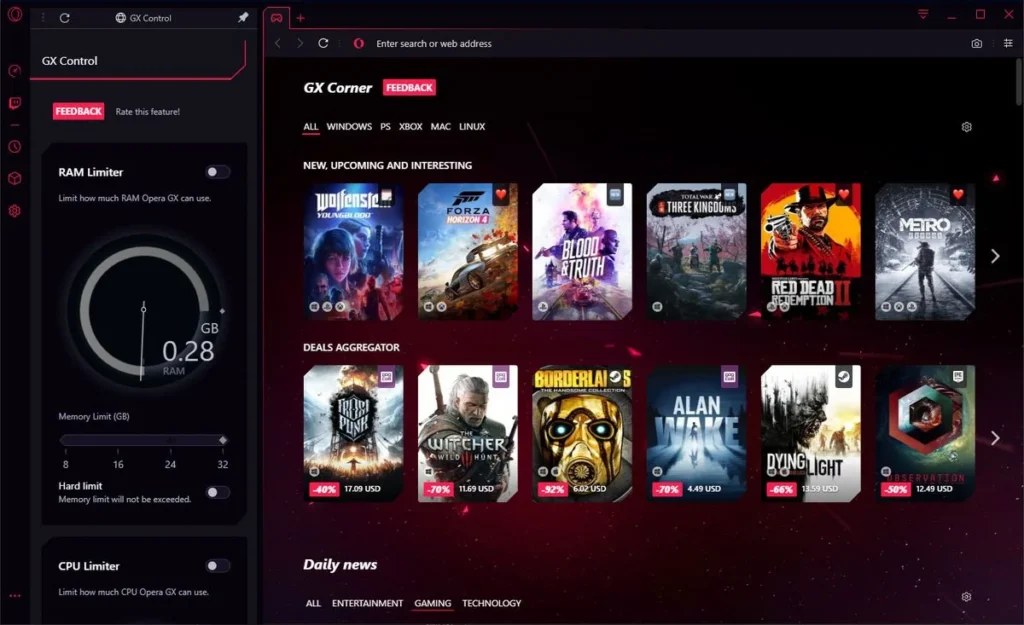Select ENTERTAINMENT news category

point(367,603)
